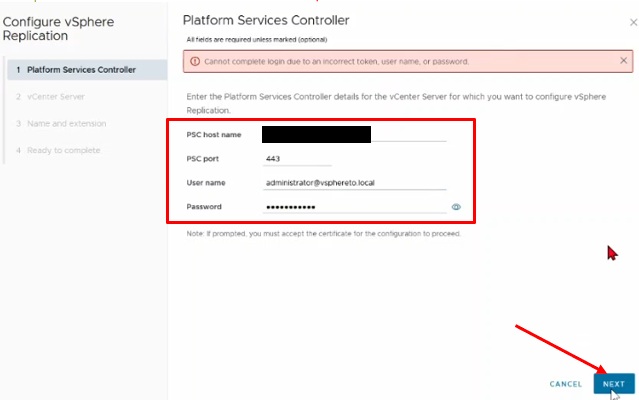Image resolution: width=639 pixels, height=400 pixels.
Task: Click the error alert icon in banner
Action: 195,62
